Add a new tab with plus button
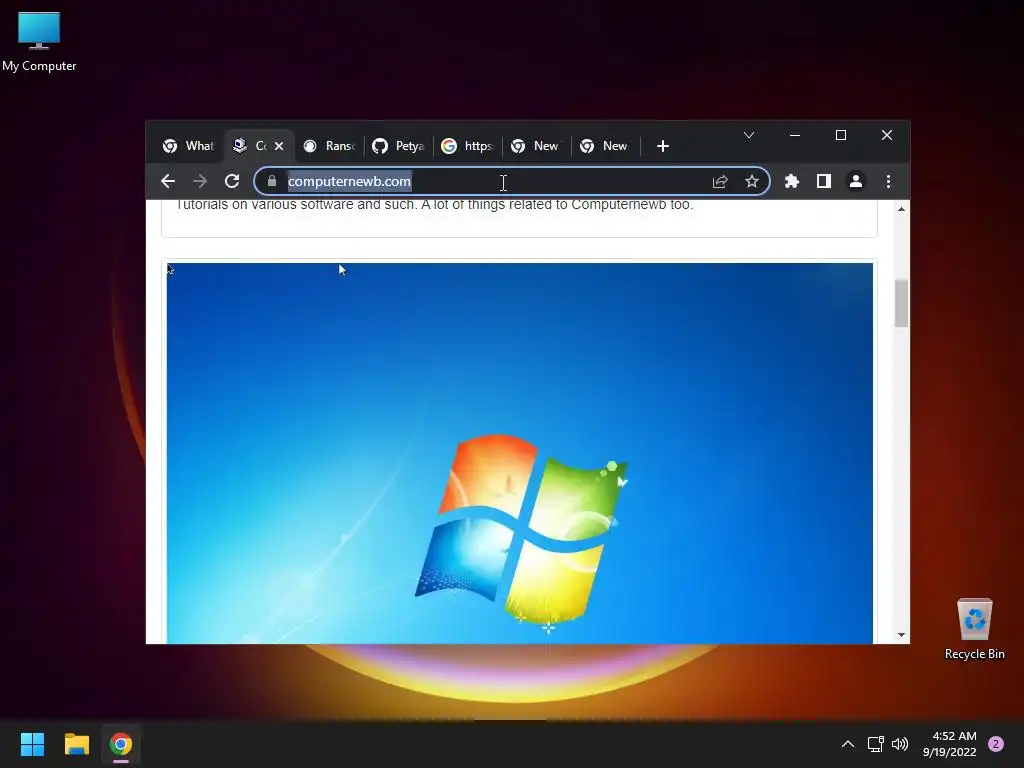This screenshot has height=768, width=1024. pos(663,146)
